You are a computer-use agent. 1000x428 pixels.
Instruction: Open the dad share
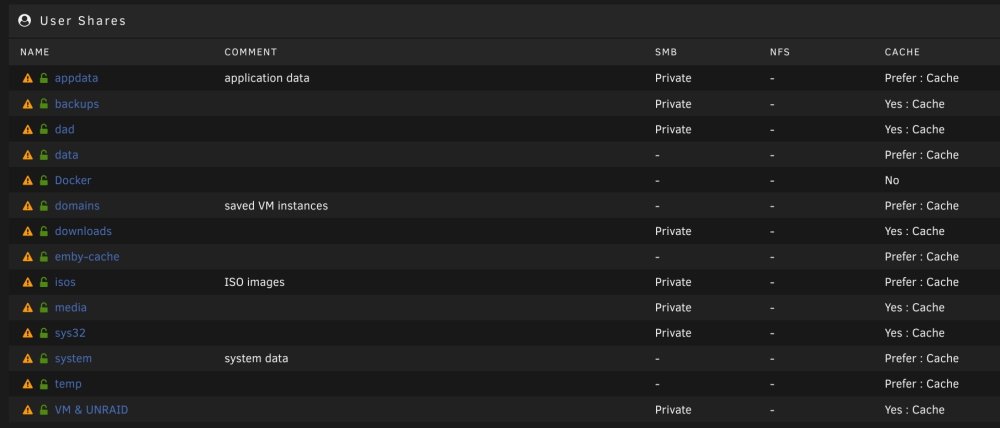tap(64, 129)
